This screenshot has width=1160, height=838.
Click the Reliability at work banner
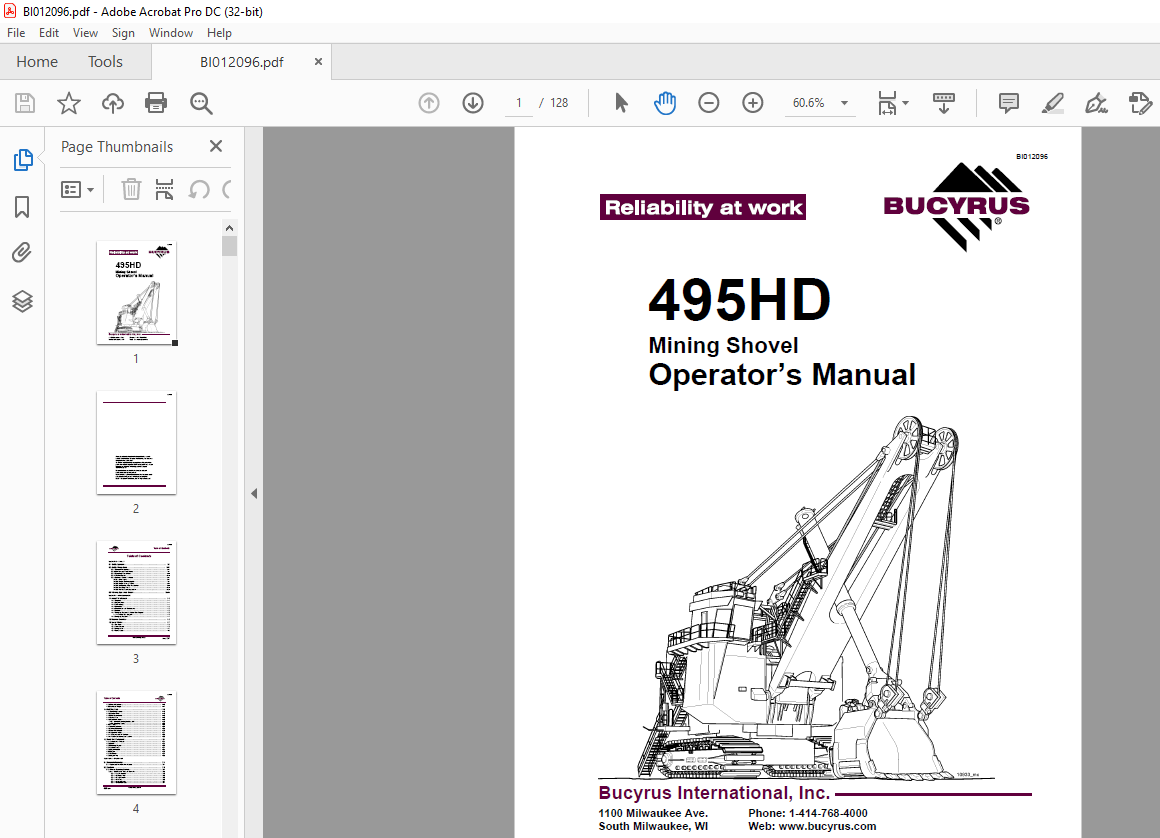703,207
